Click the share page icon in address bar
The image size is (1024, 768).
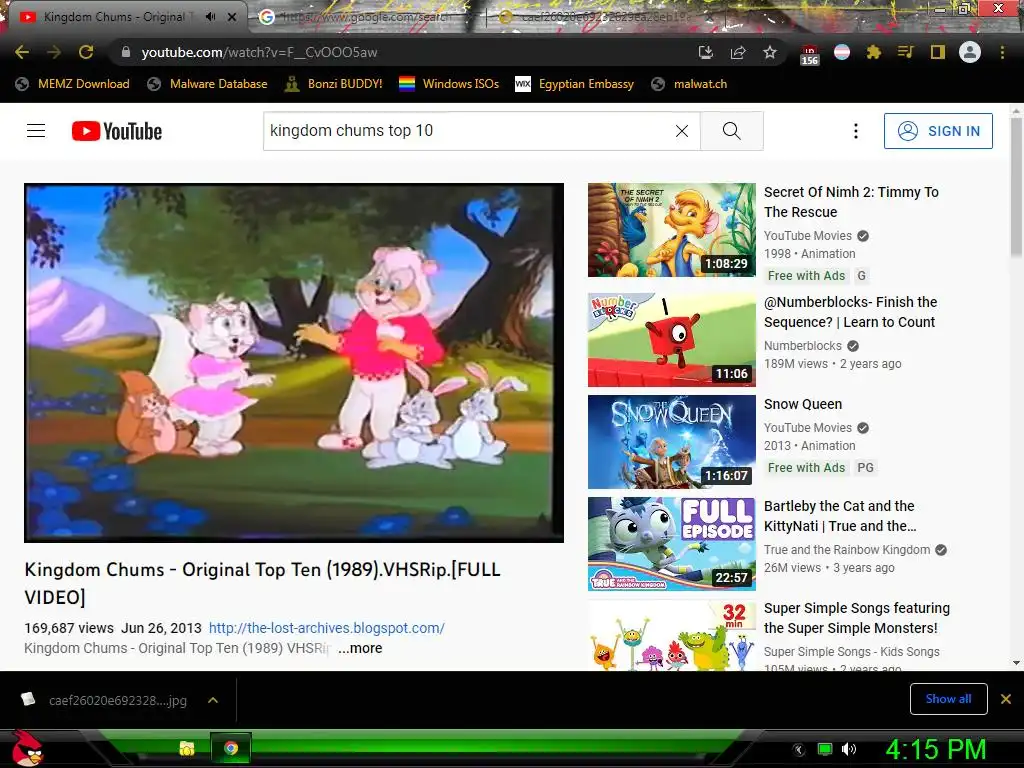click(738, 52)
